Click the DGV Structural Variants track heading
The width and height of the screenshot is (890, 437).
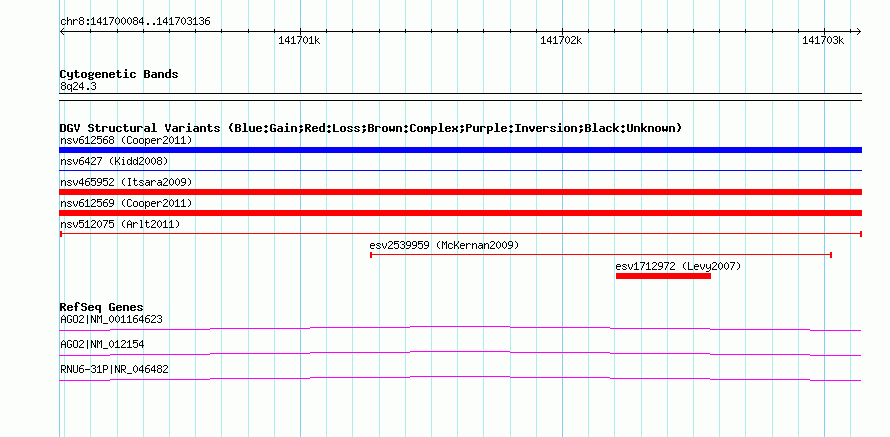point(371,128)
